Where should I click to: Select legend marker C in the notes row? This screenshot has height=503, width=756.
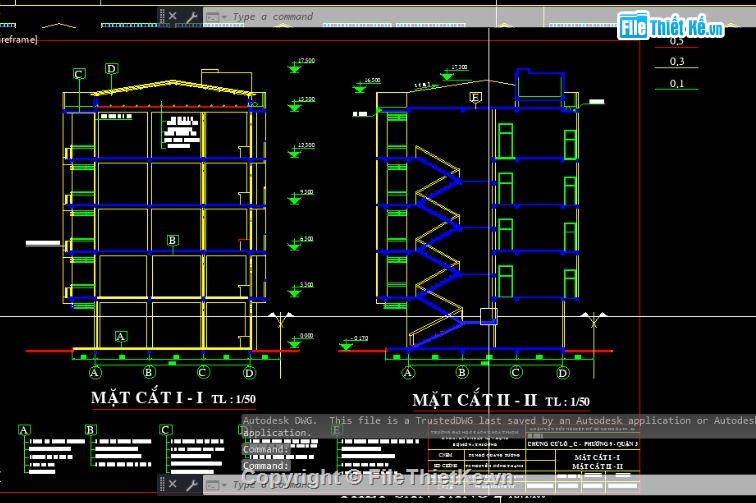(166, 430)
